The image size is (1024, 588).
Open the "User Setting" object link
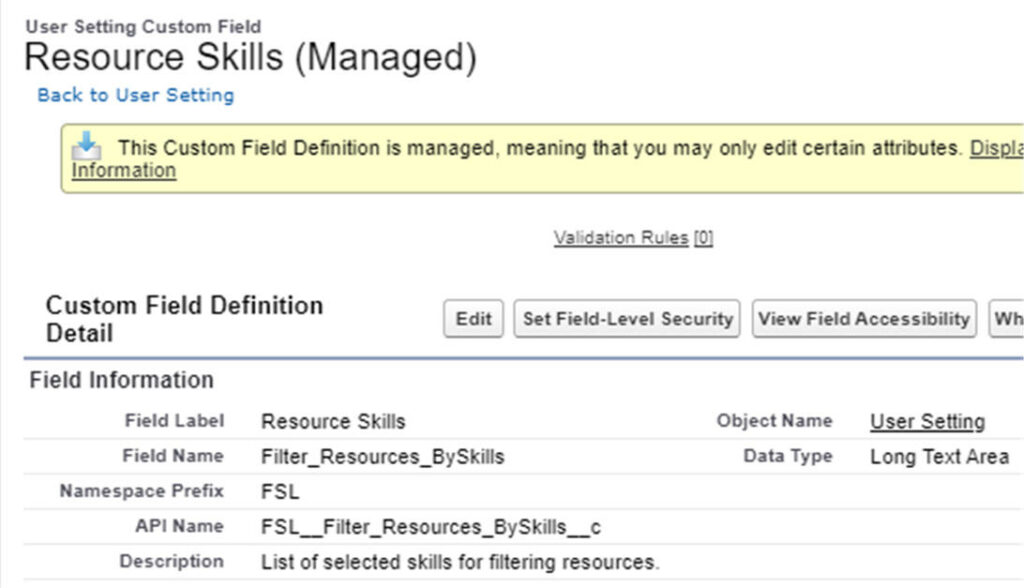(x=927, y=421)
